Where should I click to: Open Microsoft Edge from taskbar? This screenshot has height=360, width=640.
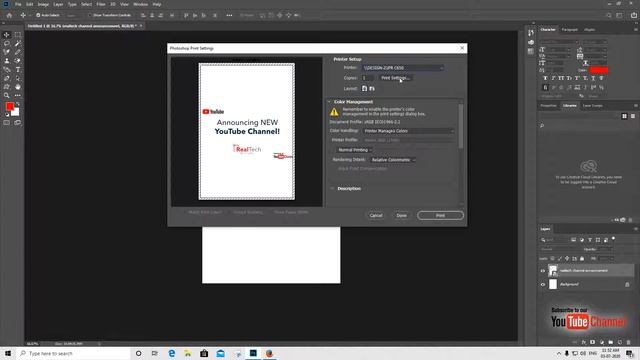172,353
